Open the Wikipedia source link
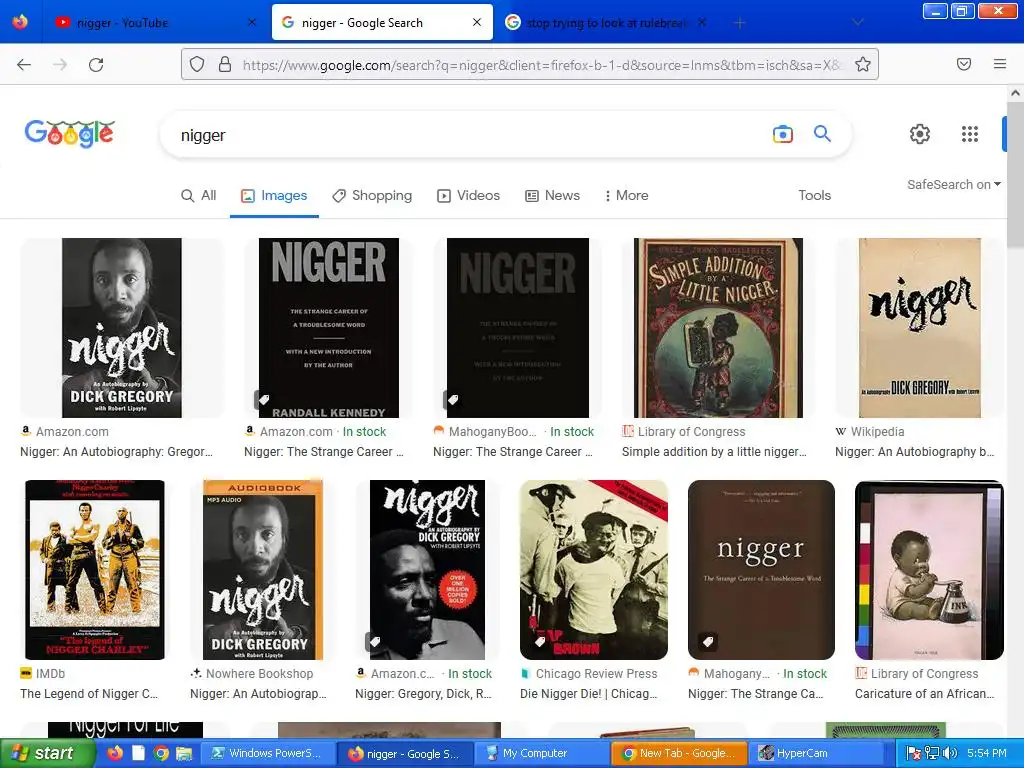Image resolution: width=1024 pixels, height=768 pixels. [870, 432]
